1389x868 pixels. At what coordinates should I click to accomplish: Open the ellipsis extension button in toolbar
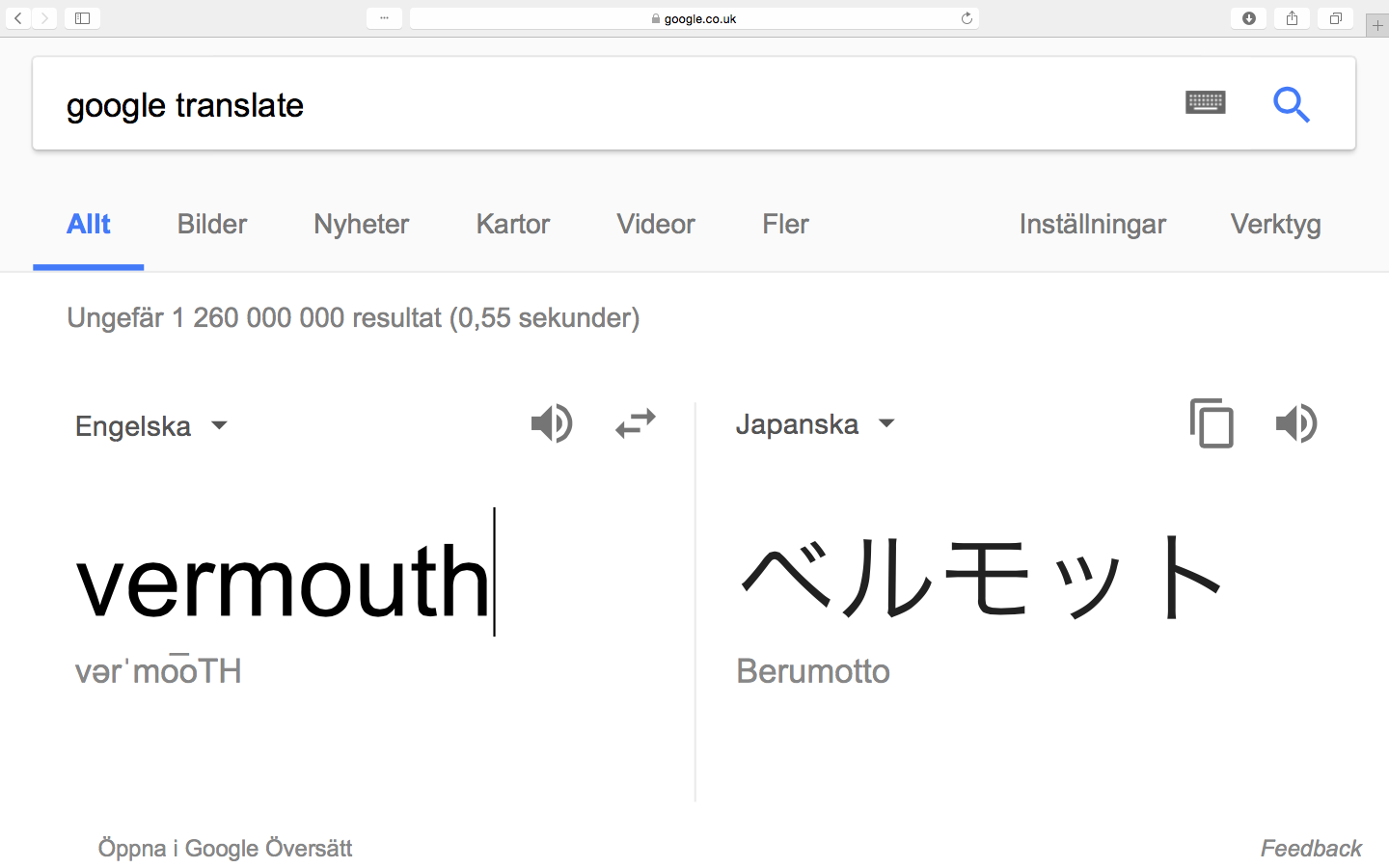(384, 18)
